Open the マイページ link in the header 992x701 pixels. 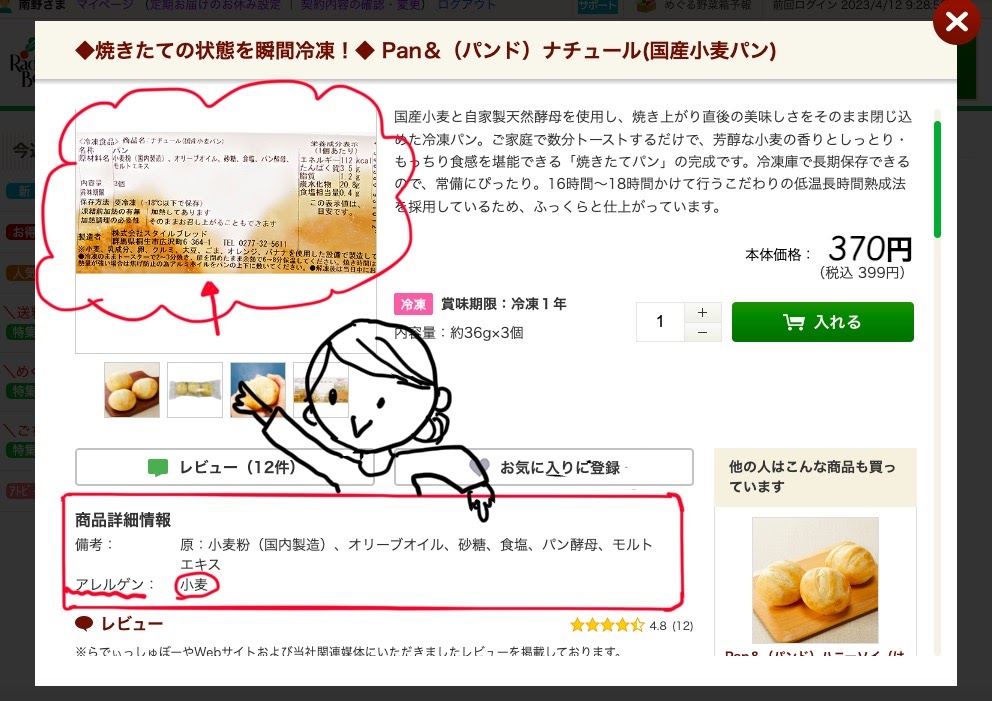click(x=104, y=4)
